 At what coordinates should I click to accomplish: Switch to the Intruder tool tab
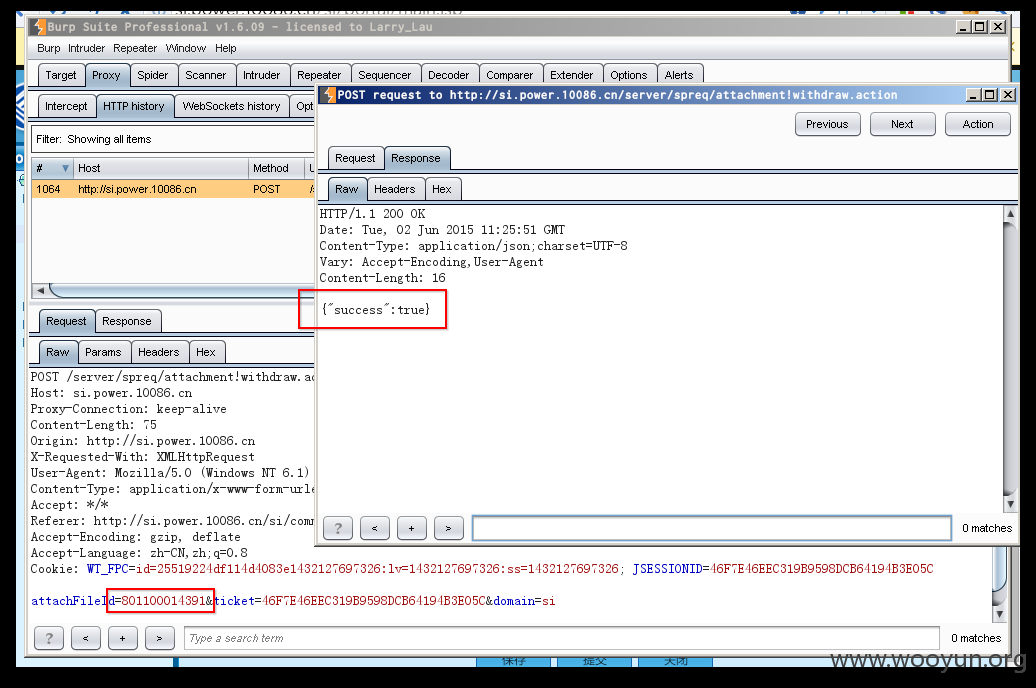262,75
